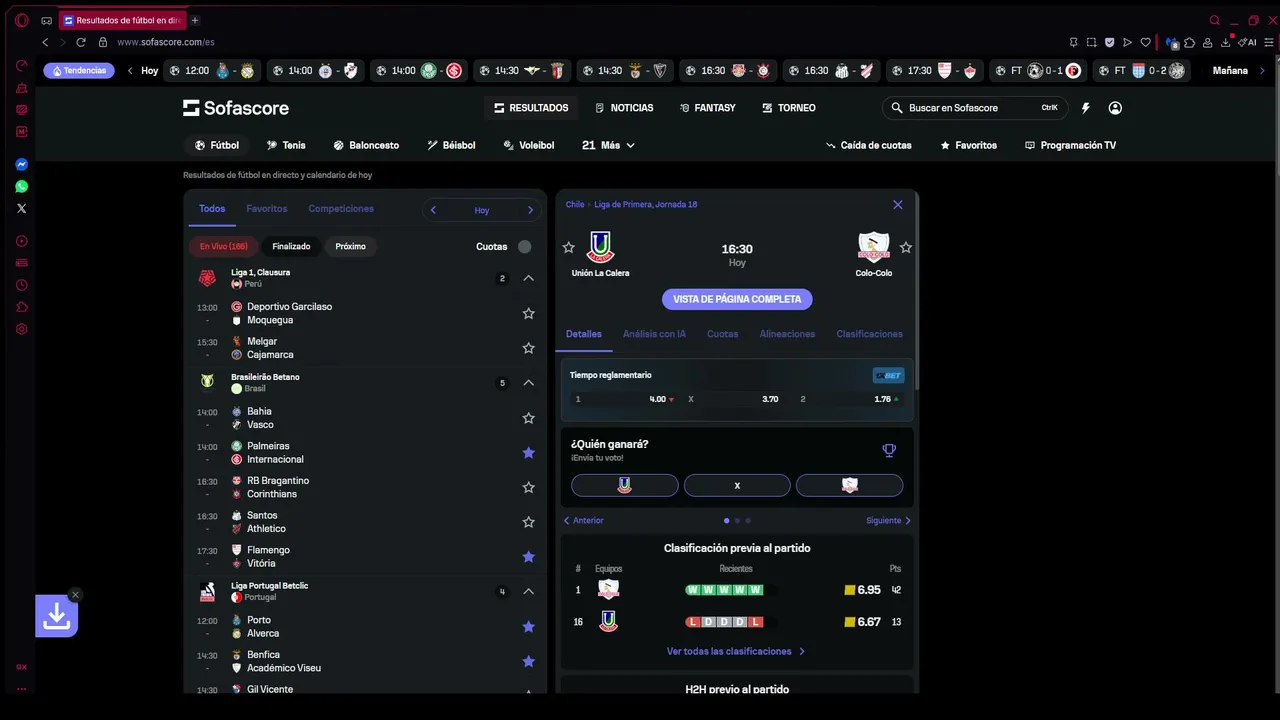
Task: Open Messenger in the Opera sidebar
Action: point(22,164)
